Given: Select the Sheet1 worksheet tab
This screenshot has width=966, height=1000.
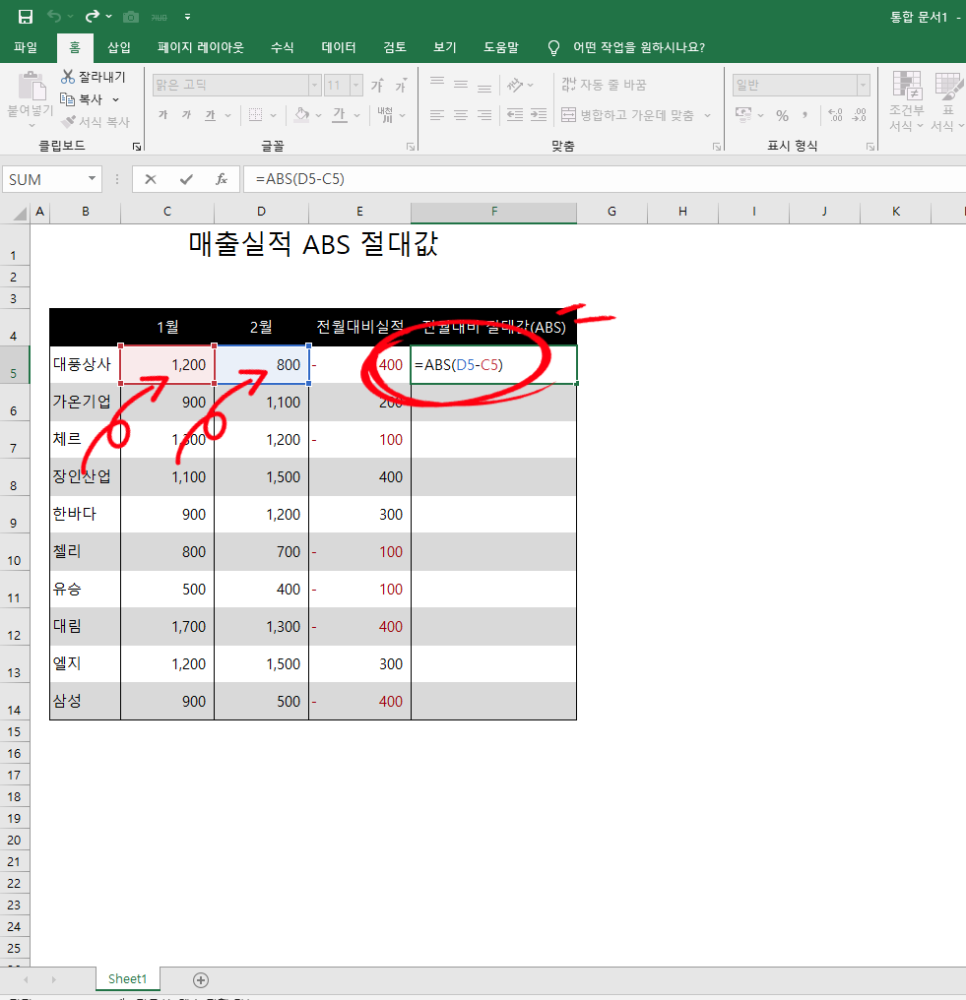Looking at the screenshot, I should point(128,978).
